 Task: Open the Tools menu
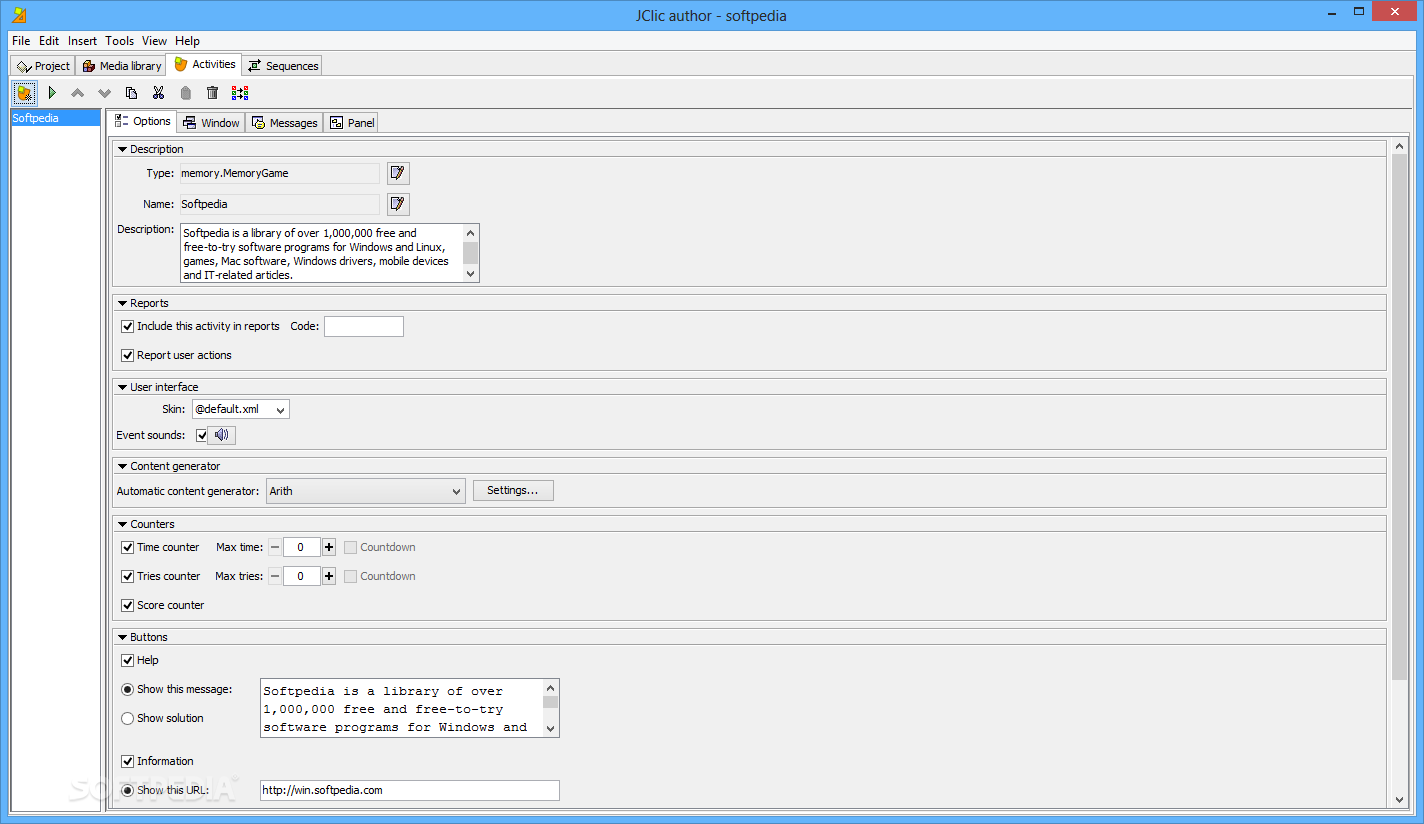click(x=120, y=41)
